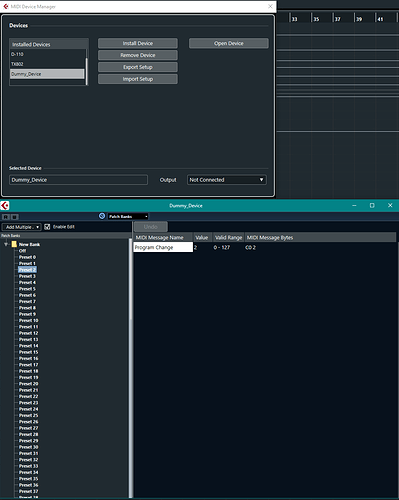The height and width of the screenshot is (500, 399).
Task: Collapse the New Bank tree node
Action: 6,244
